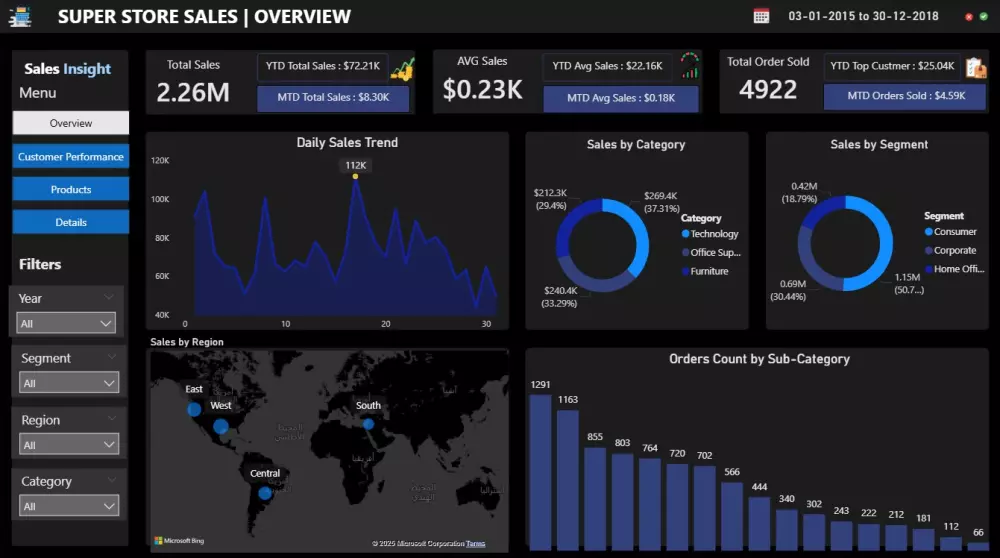1000x558 pixels.
Task: Click the 1163 orders bar
Action: coord(568,480)
